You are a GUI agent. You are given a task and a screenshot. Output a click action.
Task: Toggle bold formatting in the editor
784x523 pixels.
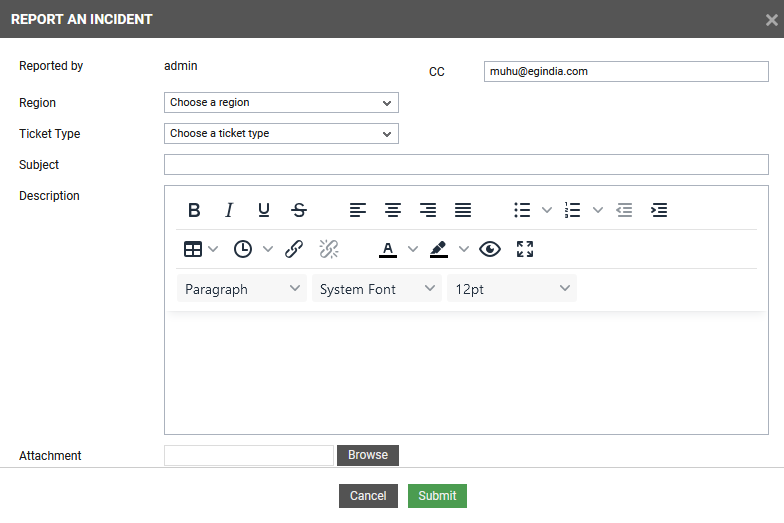194,210
